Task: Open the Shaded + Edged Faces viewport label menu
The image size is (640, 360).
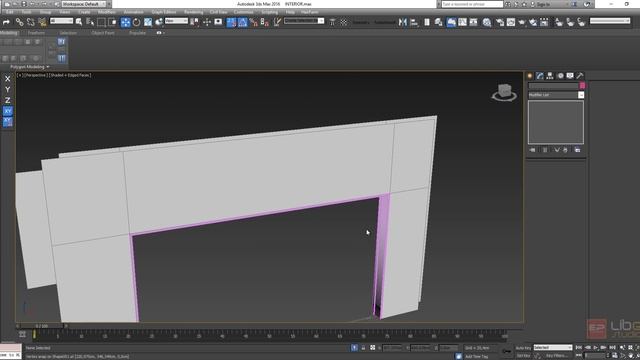Action: coord(70,75)
